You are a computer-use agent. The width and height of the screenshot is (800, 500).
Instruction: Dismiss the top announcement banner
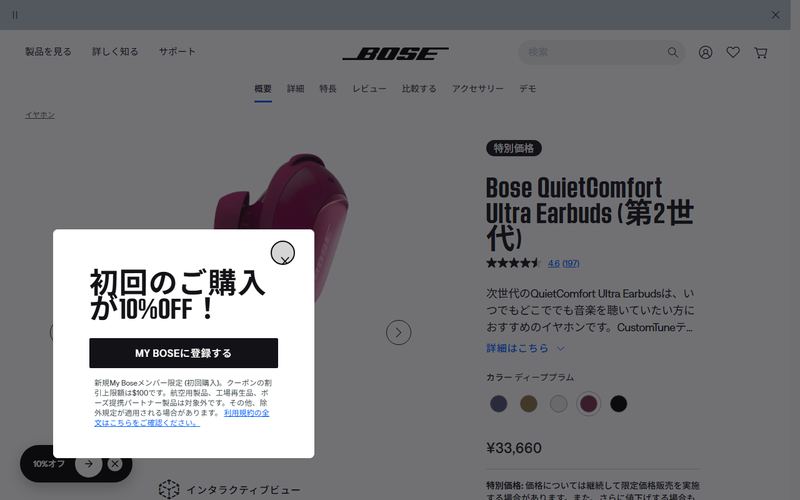pyautogui.click(x=775, y=15)
